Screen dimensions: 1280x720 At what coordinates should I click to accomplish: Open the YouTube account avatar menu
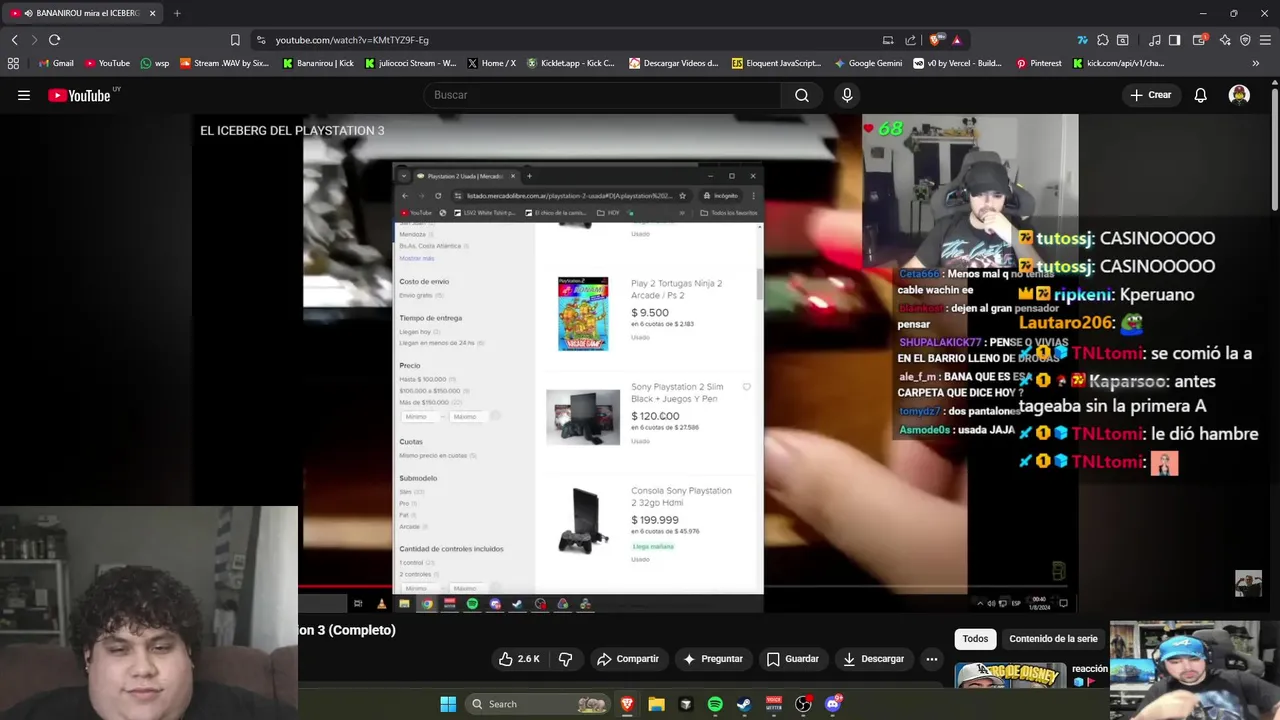point(1239,95)
